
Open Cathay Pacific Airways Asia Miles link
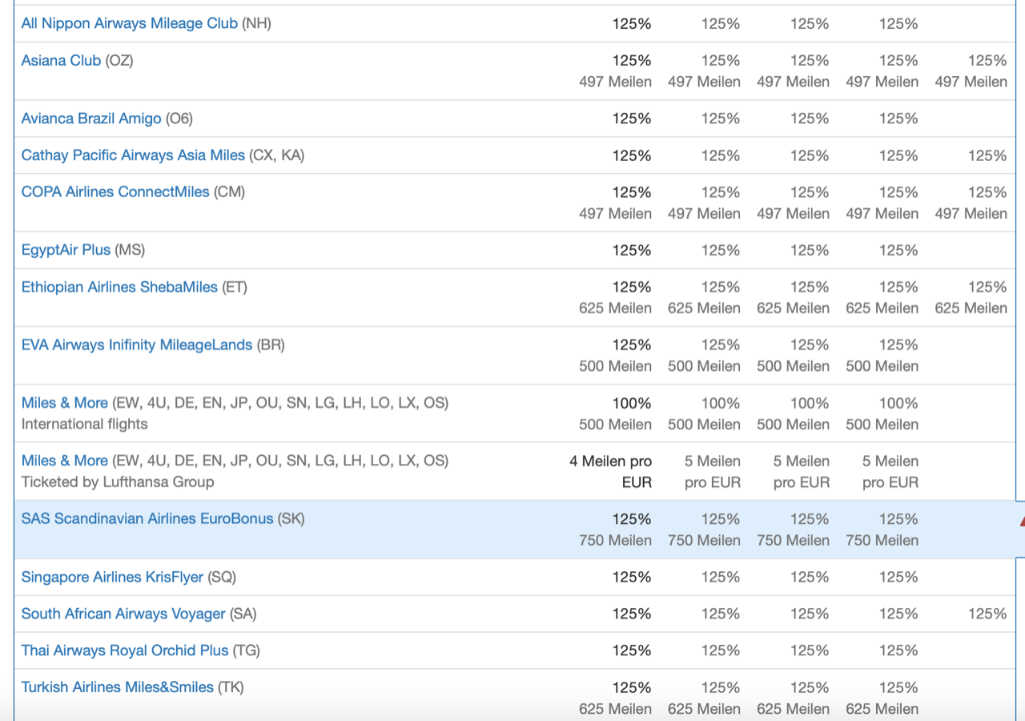133,155
